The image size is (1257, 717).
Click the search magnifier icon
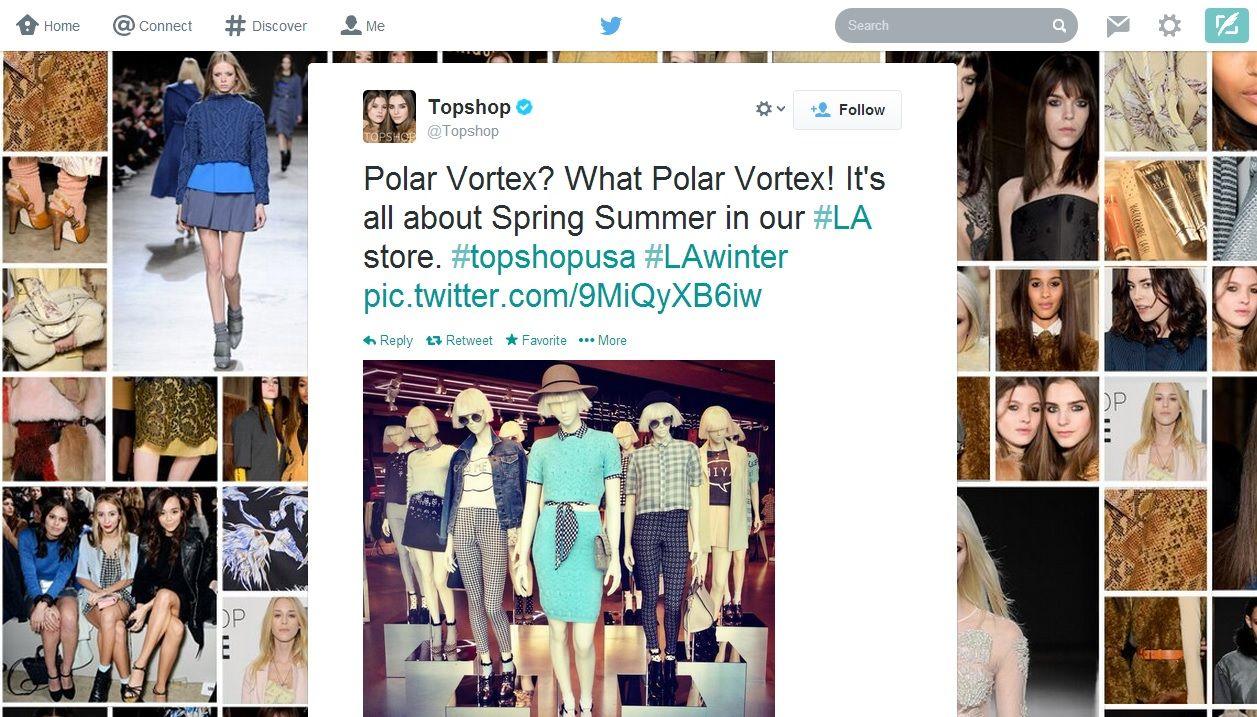[1059, 26]
